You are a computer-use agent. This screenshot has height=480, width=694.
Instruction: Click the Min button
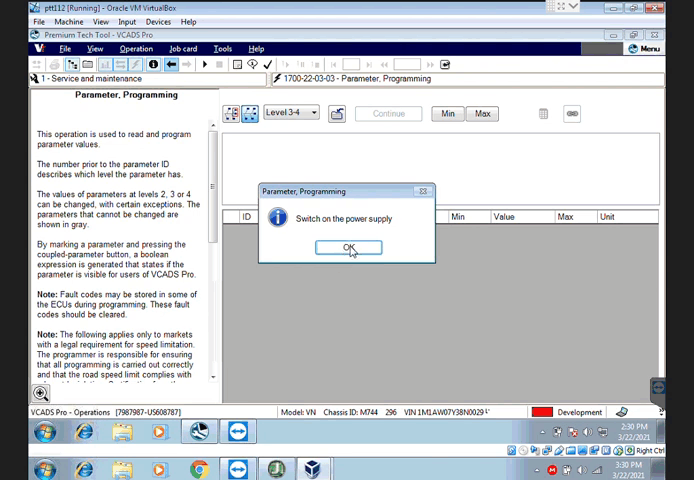(x=448, y=114)
